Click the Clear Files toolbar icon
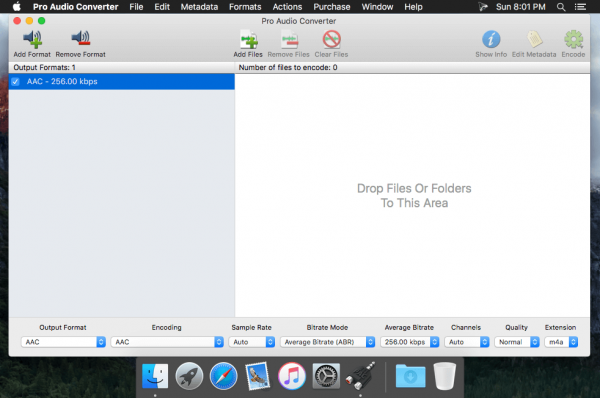This screenshot has width=600, height=398. click(331, 39)
